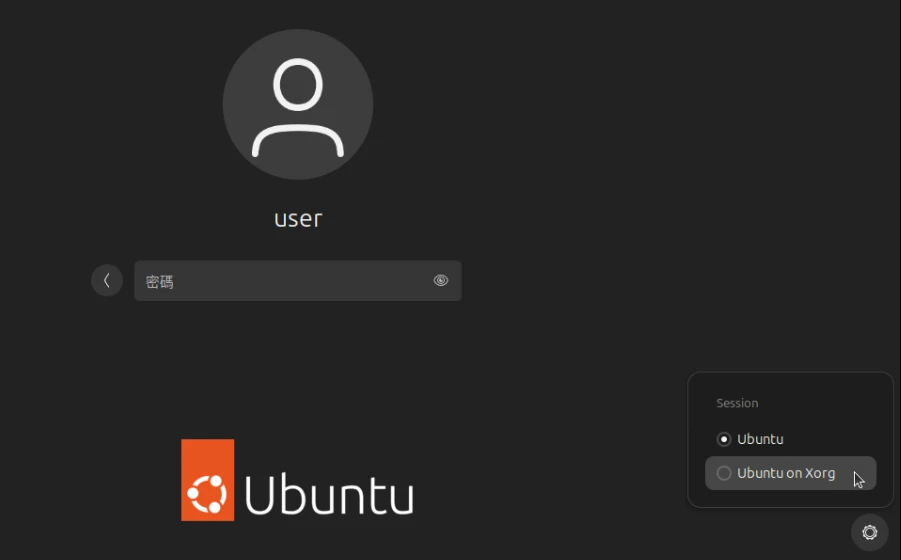Click the "user" account name label
The image size is (901, 560).
pyautogui.click(x=298, y=218)
